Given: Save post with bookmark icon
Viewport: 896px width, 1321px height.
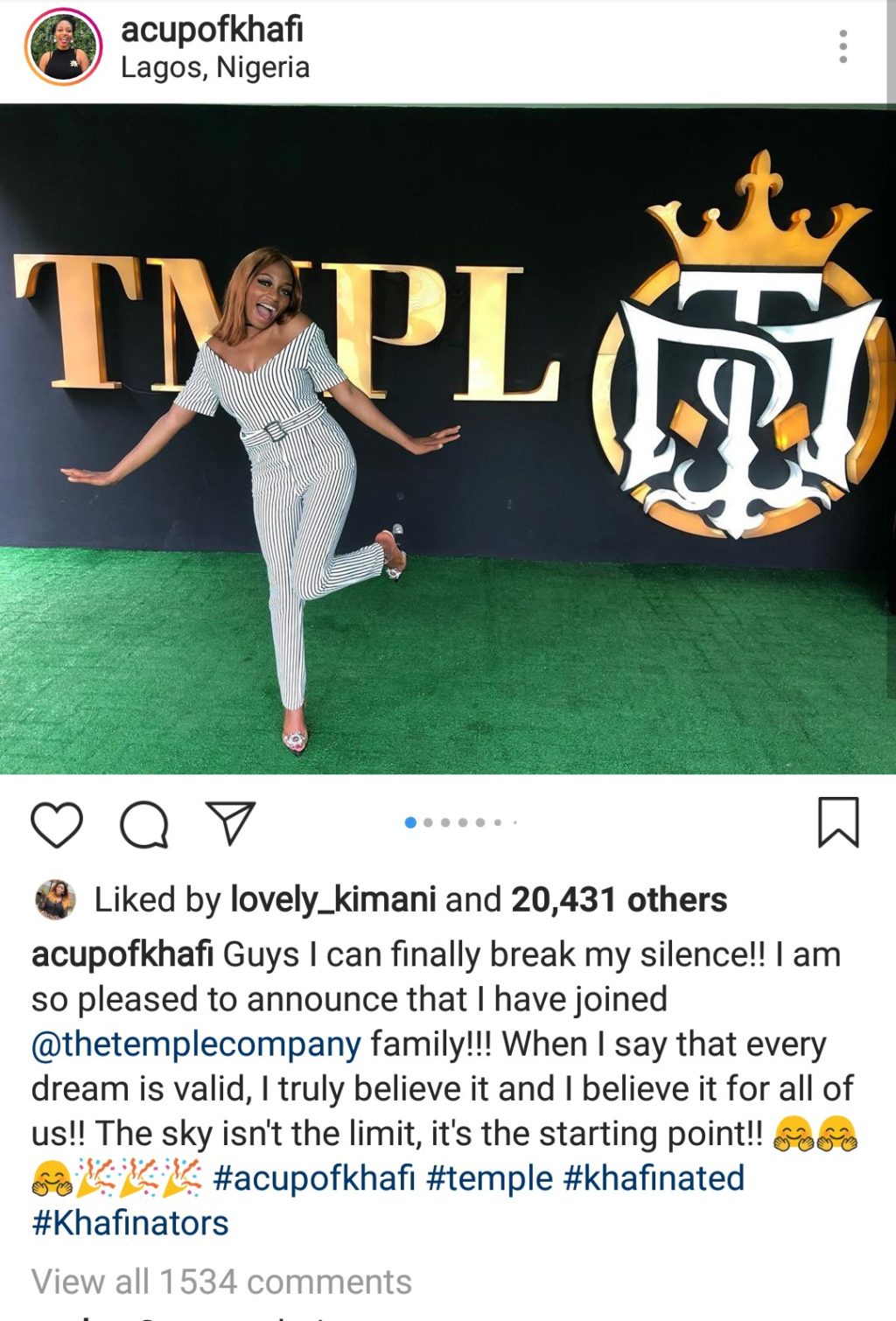Looking at the screenshot, I should click(x=838, y=822).
